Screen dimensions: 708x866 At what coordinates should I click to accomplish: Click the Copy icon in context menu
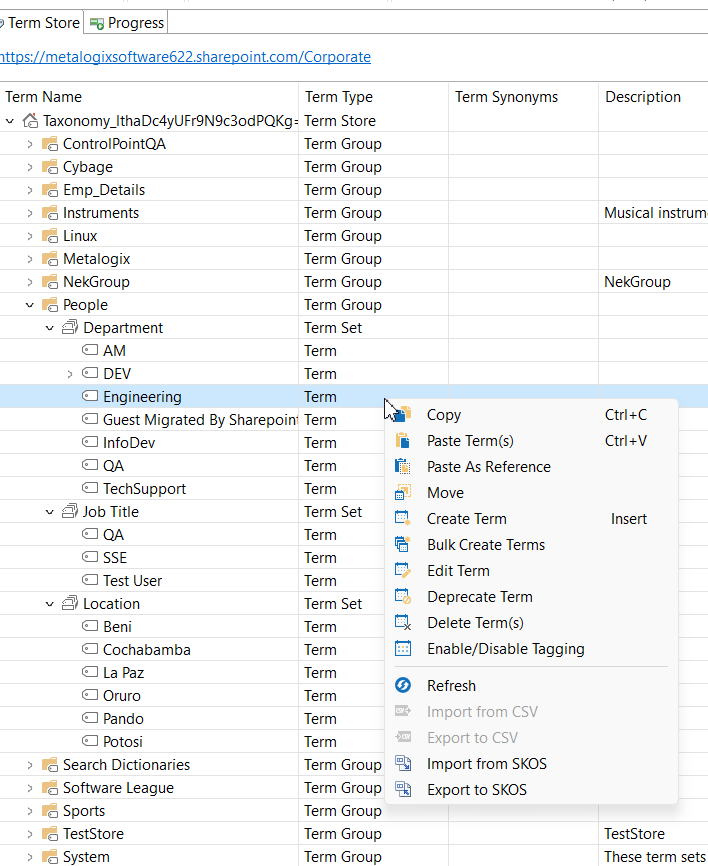404,415
